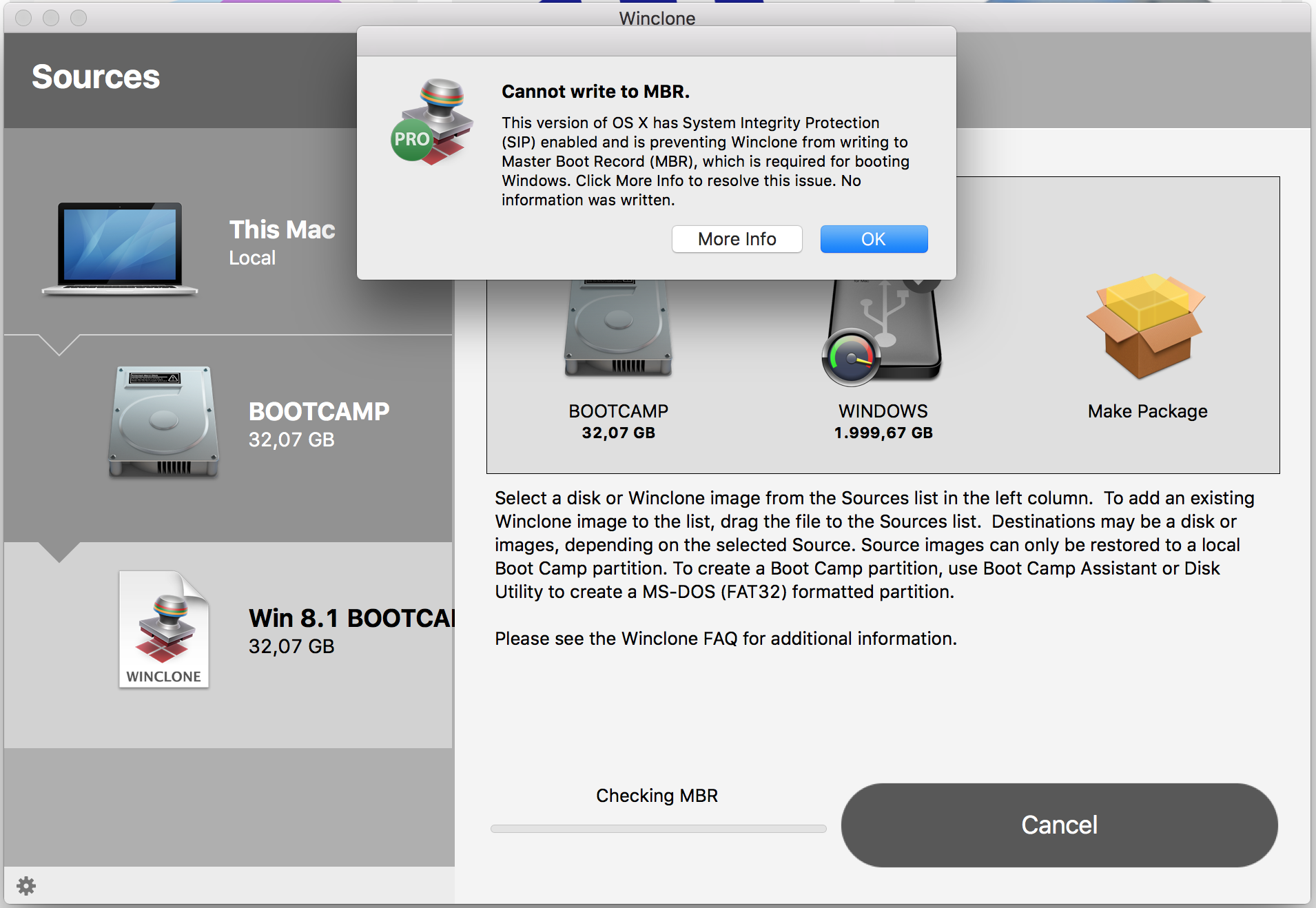Image resolution: width=1316 pixels, height=908 pixels.
Task: Choose the BOOTCAMP destination disk icon
Action: [x=618, y=328]
